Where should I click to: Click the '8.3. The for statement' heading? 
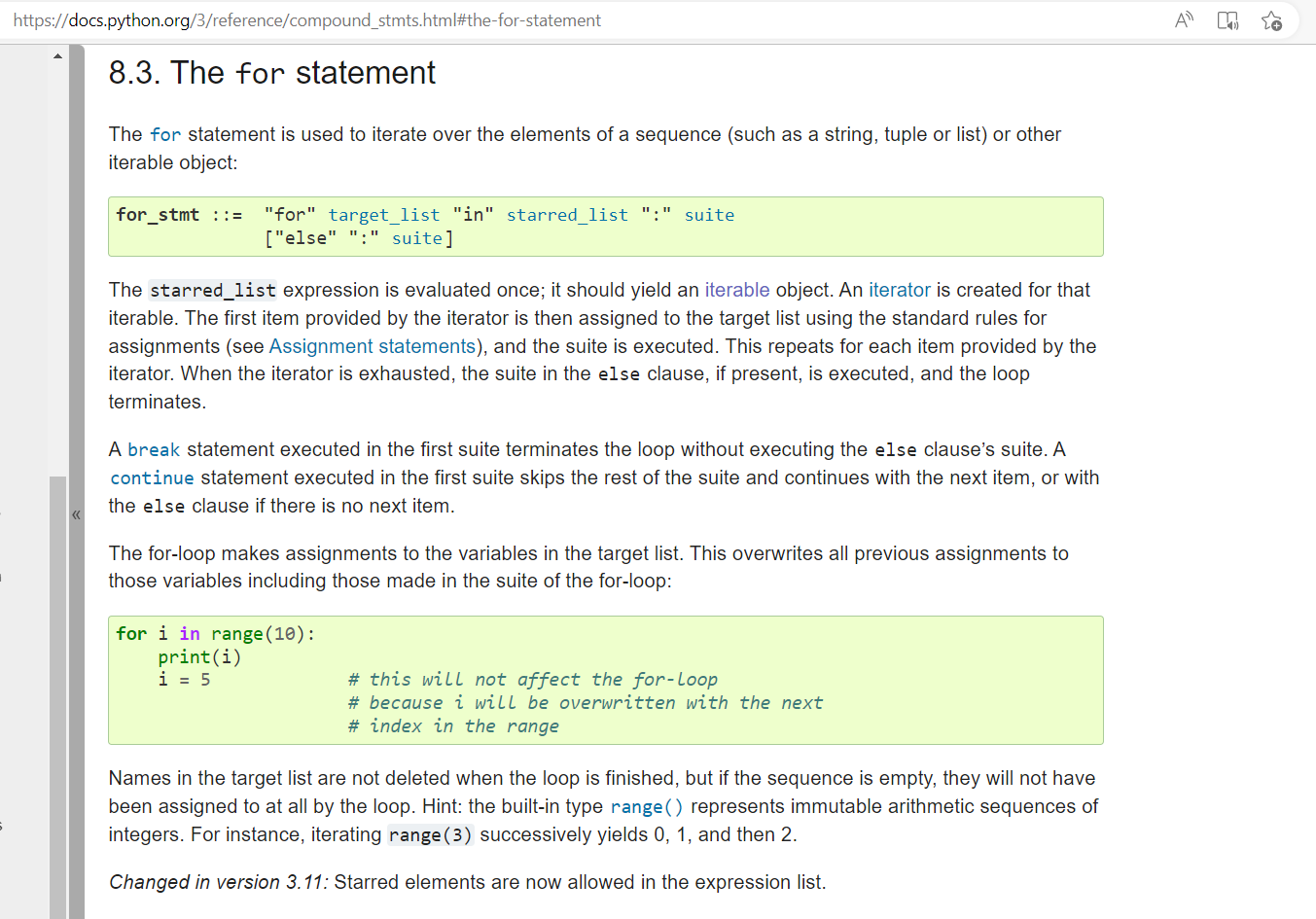[272, 73]
